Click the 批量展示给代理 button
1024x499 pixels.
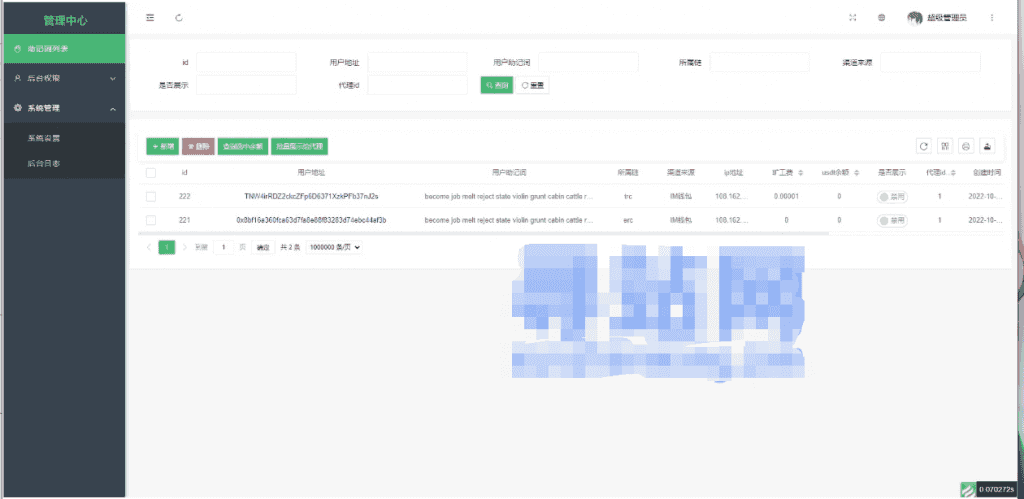point(299,146)
